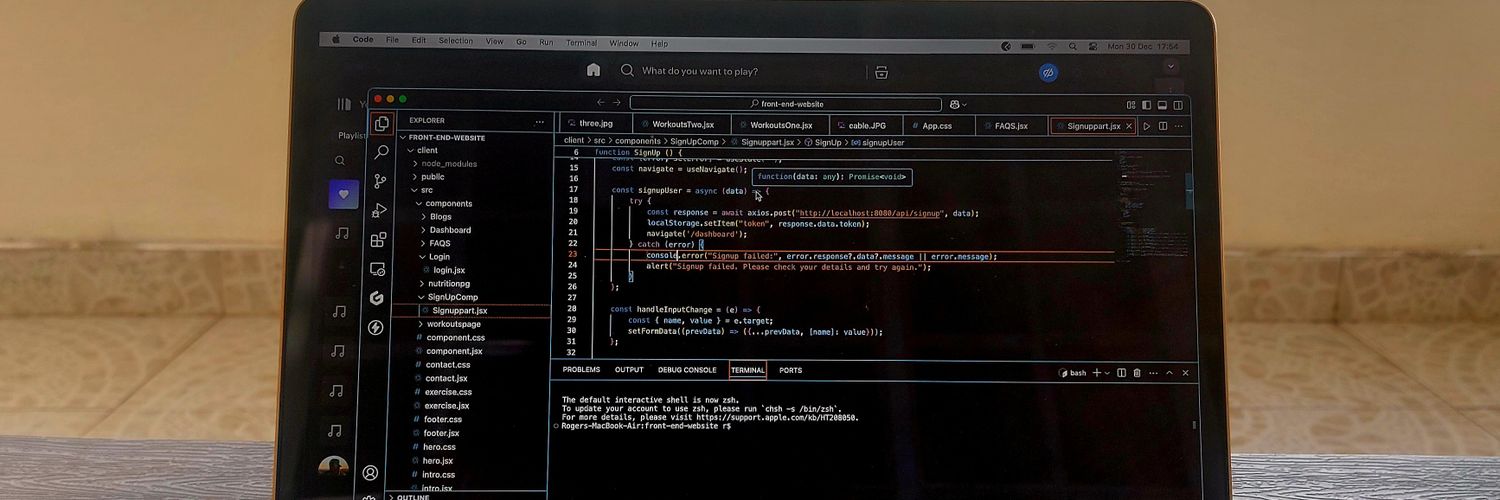Switch to the cable.JPG tab
This screenshot has height=500, width=1500.
point(867,125)
